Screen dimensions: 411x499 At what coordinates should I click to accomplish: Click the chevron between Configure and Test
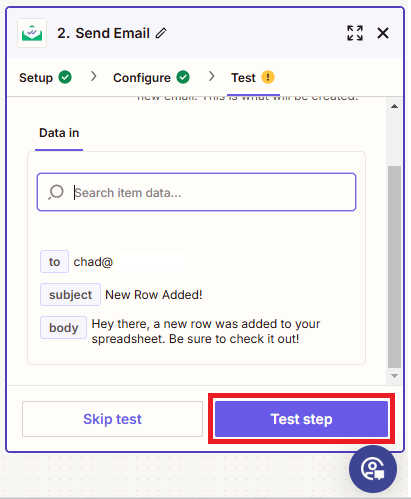pyautogui.click(x=212, y=76)
